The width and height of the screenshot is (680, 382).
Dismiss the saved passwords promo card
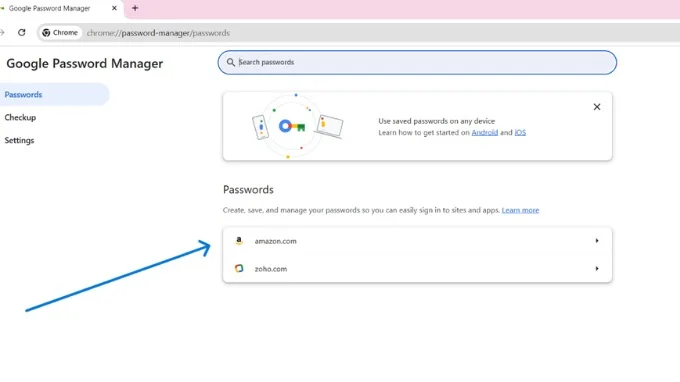[597, 107]
